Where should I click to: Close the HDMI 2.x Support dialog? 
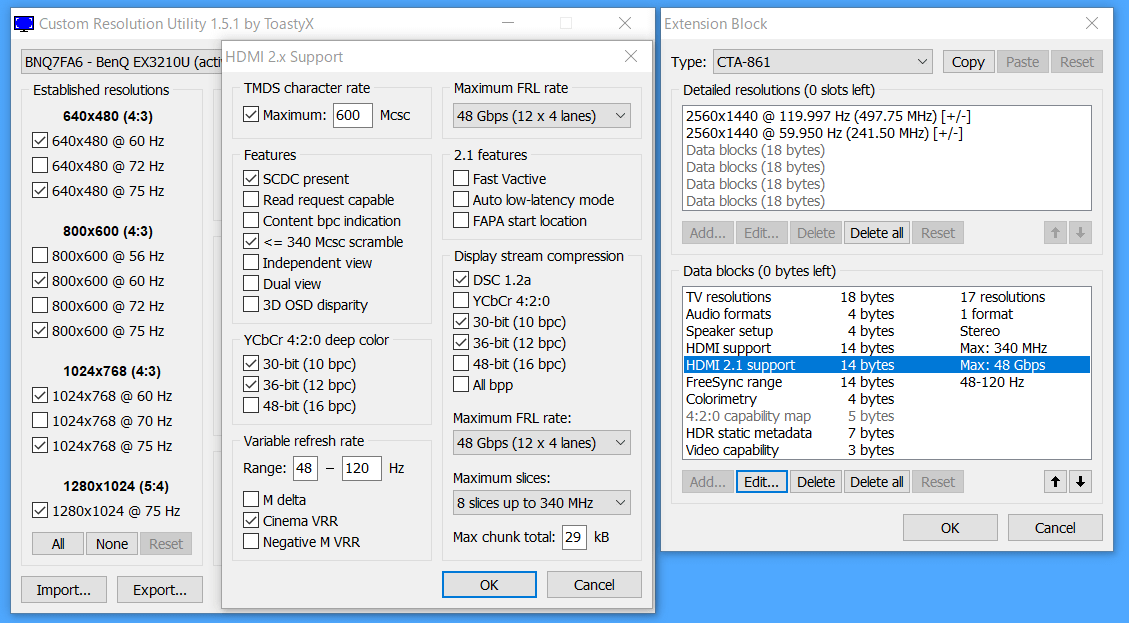point(631,56)
